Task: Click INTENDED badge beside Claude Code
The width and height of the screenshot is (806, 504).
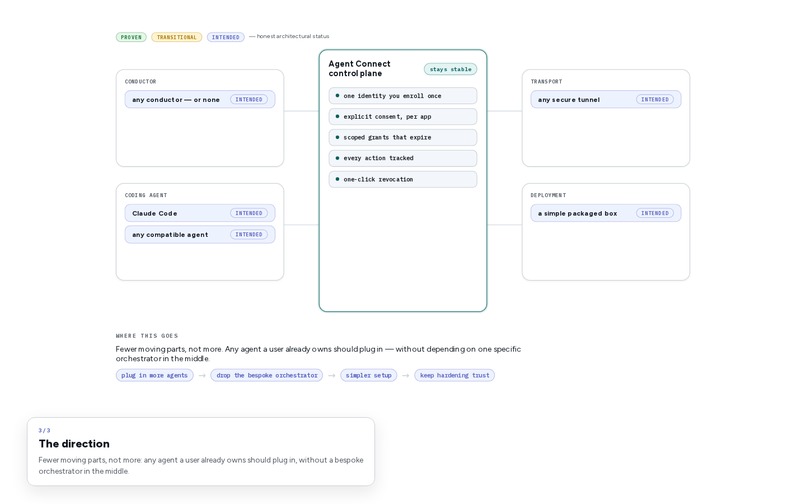Action: point(249,213)
